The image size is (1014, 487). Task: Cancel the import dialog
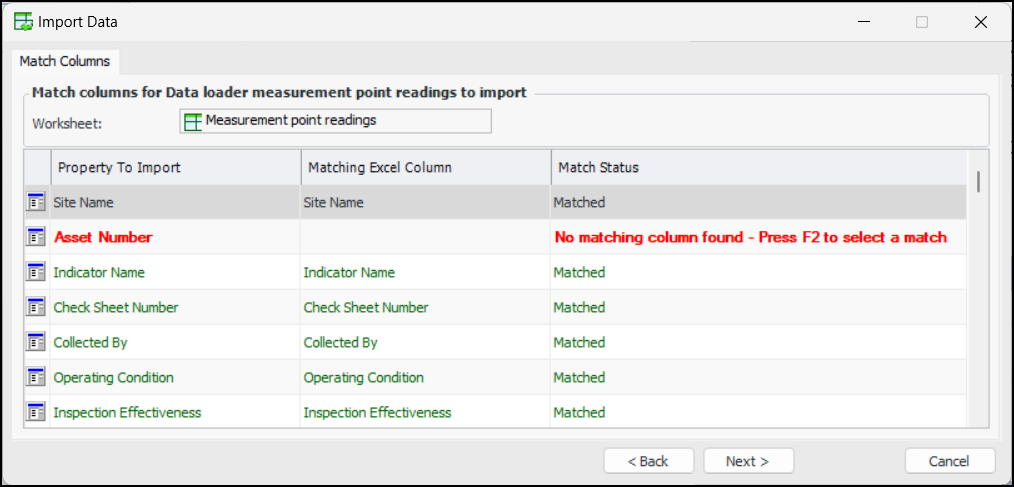pos(949,461)
